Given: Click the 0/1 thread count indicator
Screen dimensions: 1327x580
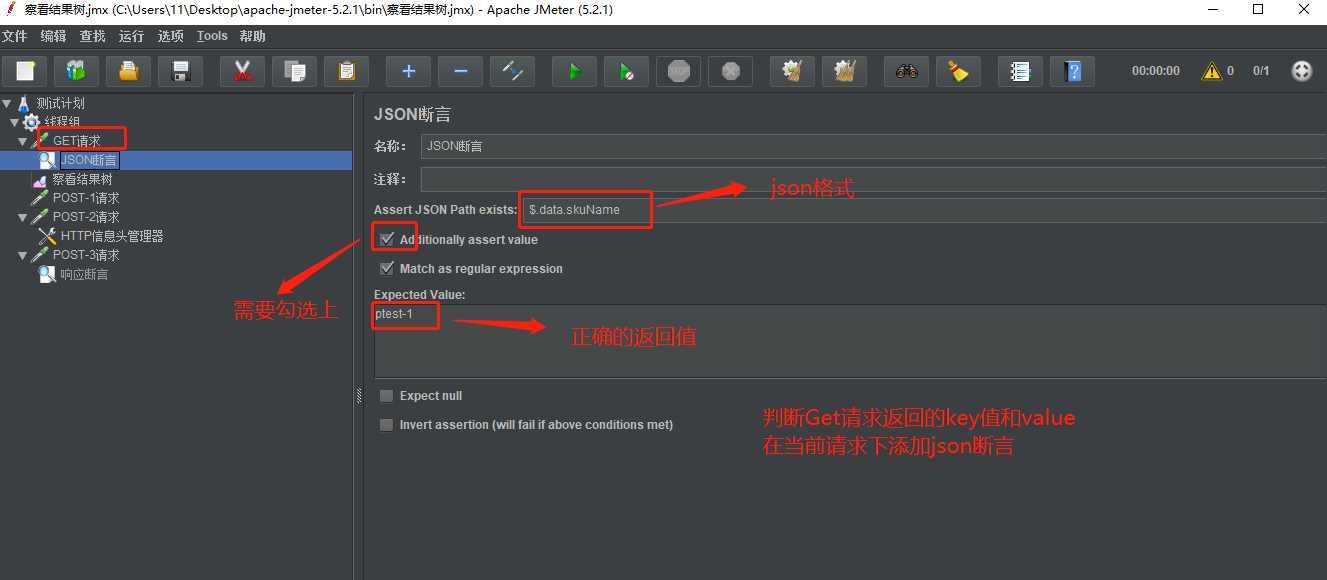Looking at the screenshot, I should tap(1261, 71).
